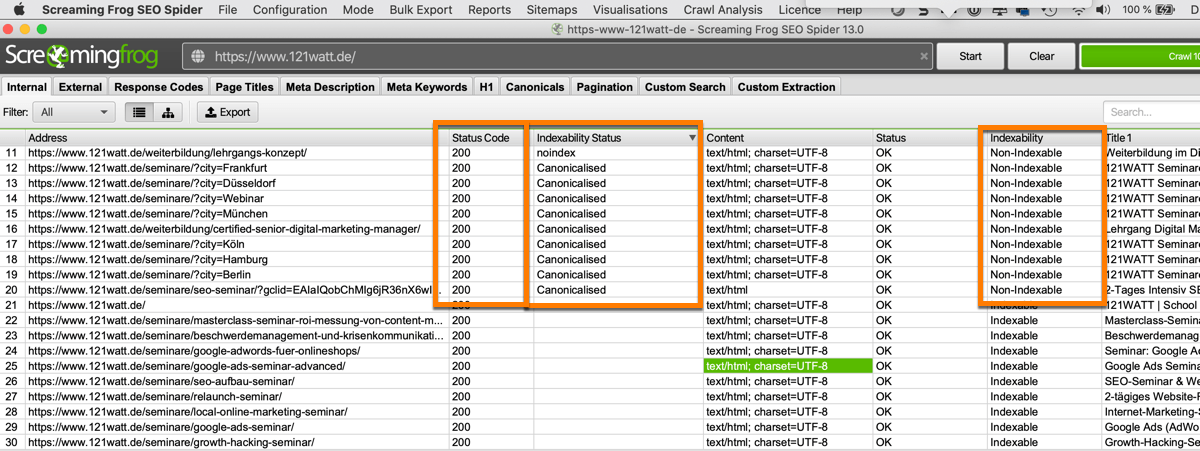This screenshot has width=1200, height=451.
Task: Open the Bulk Export menu
Action: pyautogui.click(x=421, y=10)
